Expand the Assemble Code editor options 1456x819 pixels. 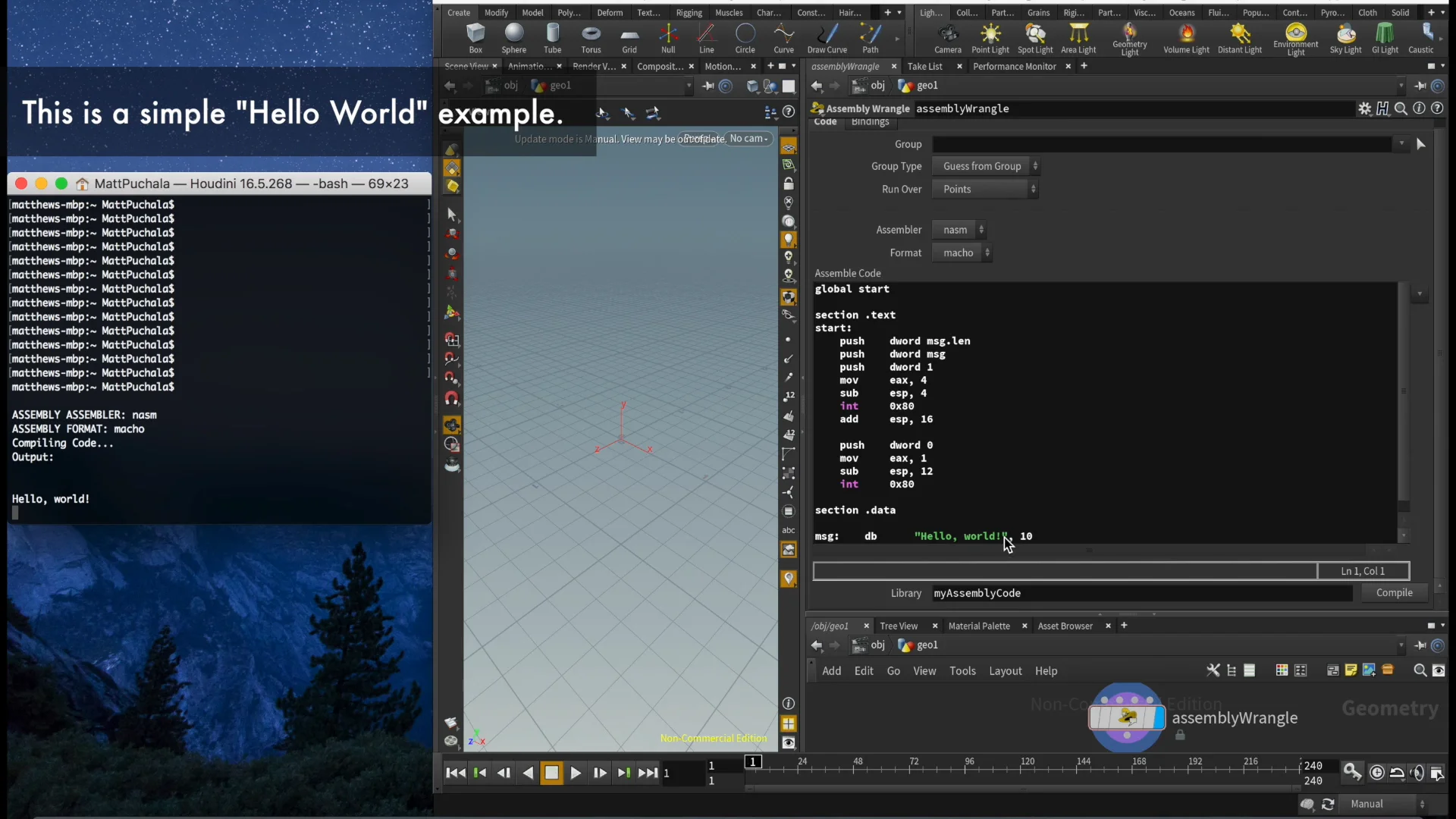pyautogui.click(x=1420, y=294)
